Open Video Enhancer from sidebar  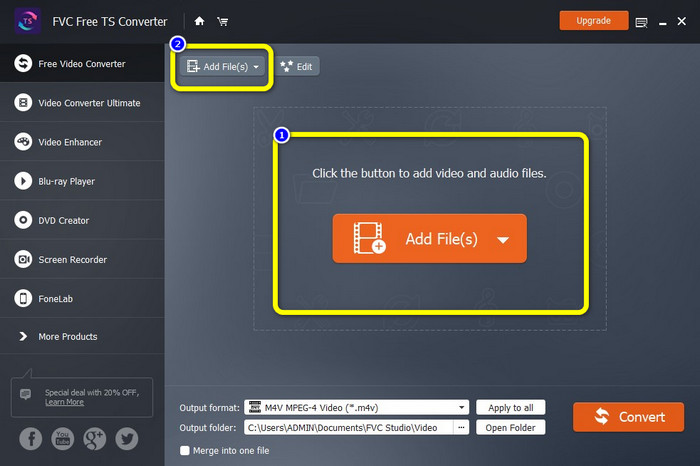(82, 142)
